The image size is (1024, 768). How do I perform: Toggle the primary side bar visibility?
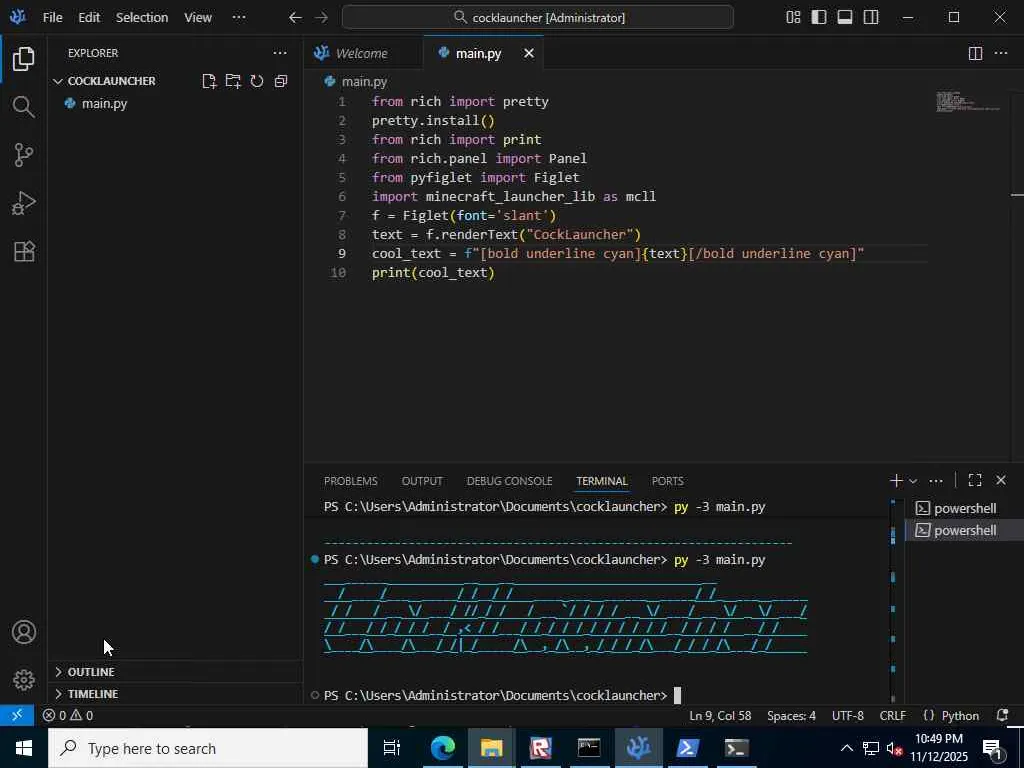(x=818, y=18)
